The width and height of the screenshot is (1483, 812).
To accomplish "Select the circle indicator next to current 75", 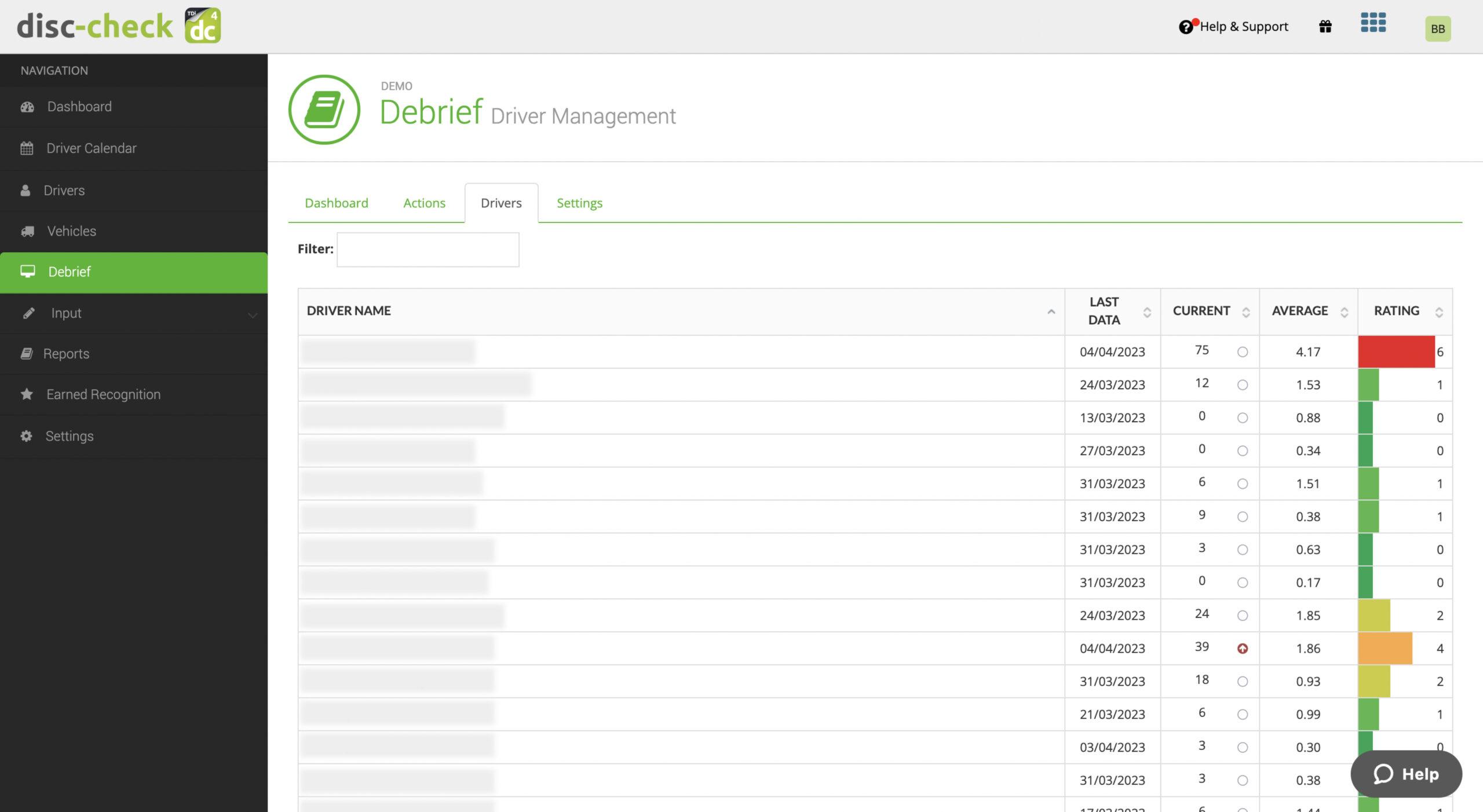I will coord(1243,352).
